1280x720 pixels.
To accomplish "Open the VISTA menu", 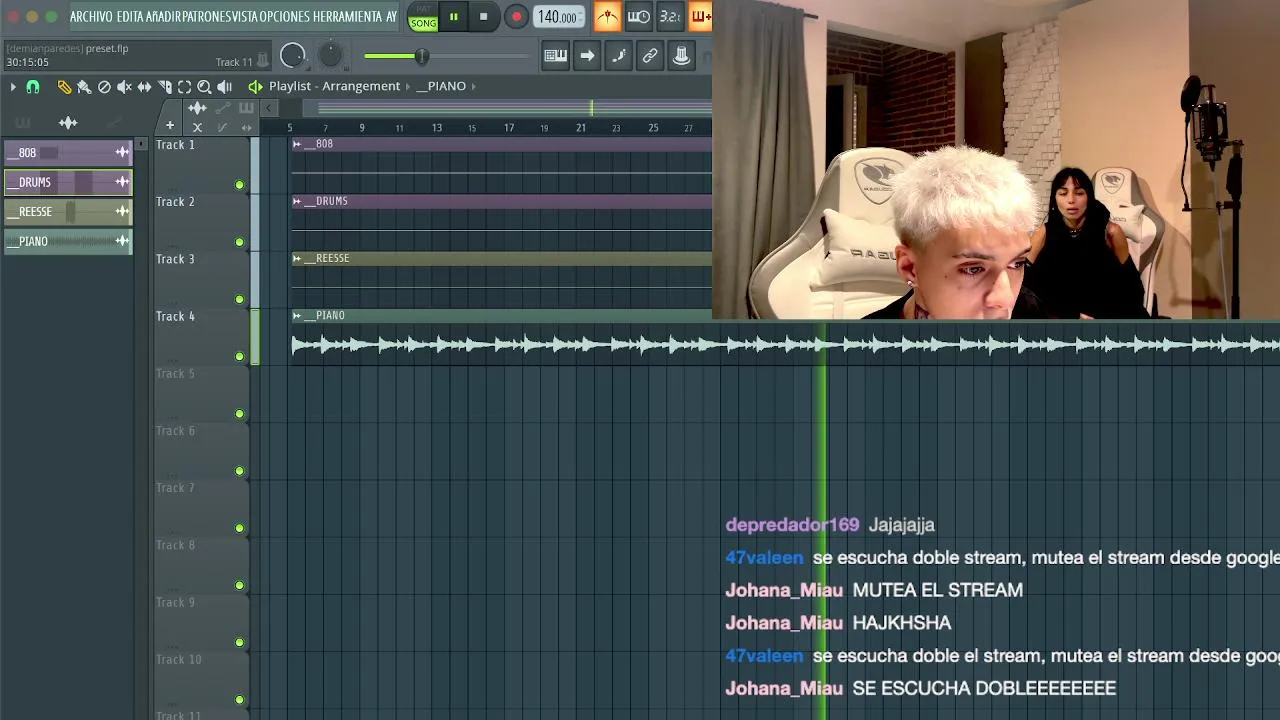I will pyautogui.click(x=245, y=16).
